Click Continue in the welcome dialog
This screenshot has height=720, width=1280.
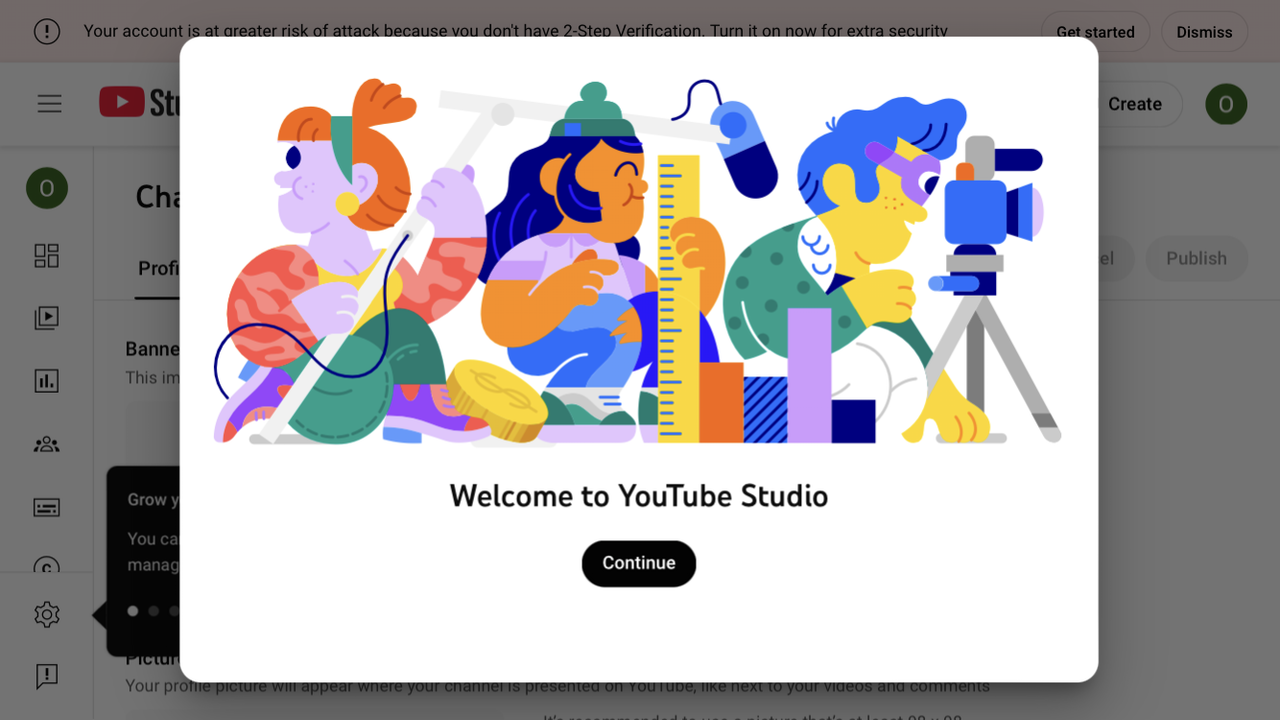click(639, 563)
